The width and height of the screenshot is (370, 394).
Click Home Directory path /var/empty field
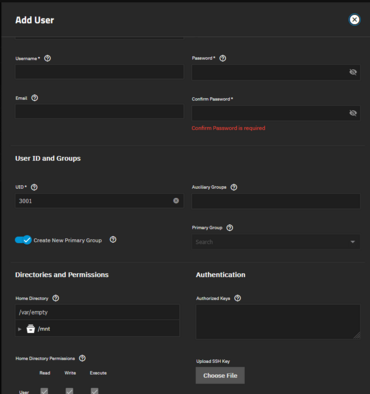97,312
